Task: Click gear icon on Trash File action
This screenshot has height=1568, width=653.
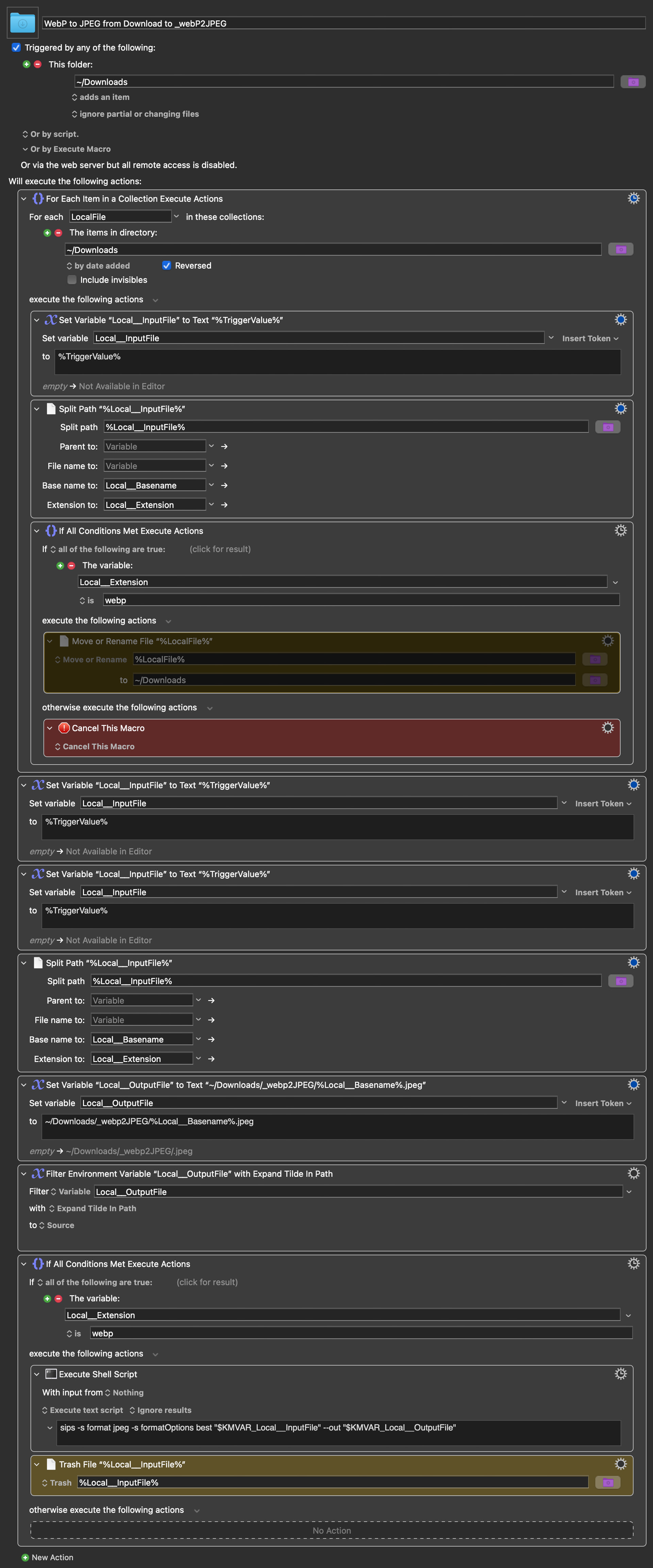Action: pyautogui.click(x=620, y=1464)
